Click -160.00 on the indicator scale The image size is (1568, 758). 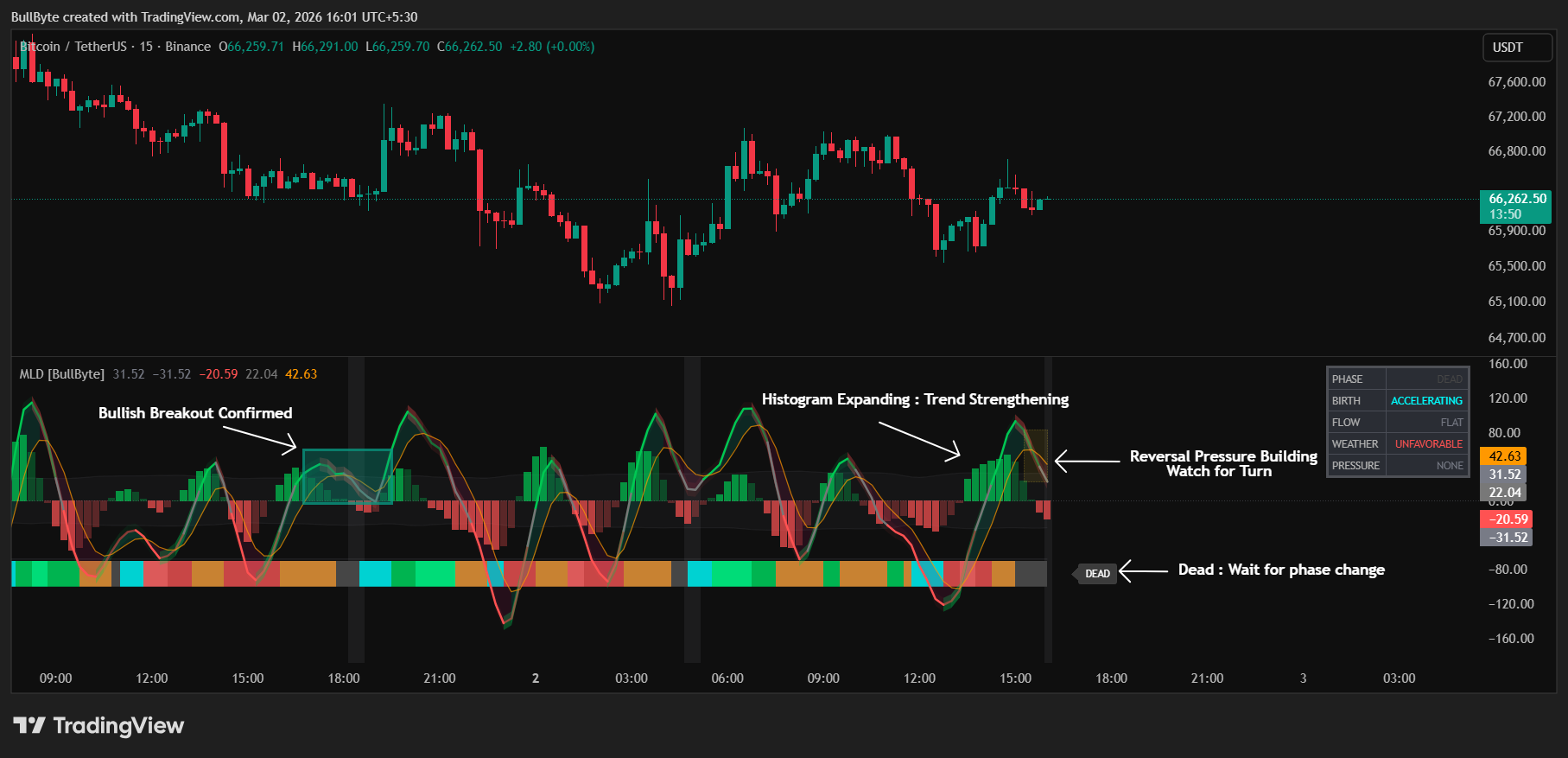click(1511, 639)
